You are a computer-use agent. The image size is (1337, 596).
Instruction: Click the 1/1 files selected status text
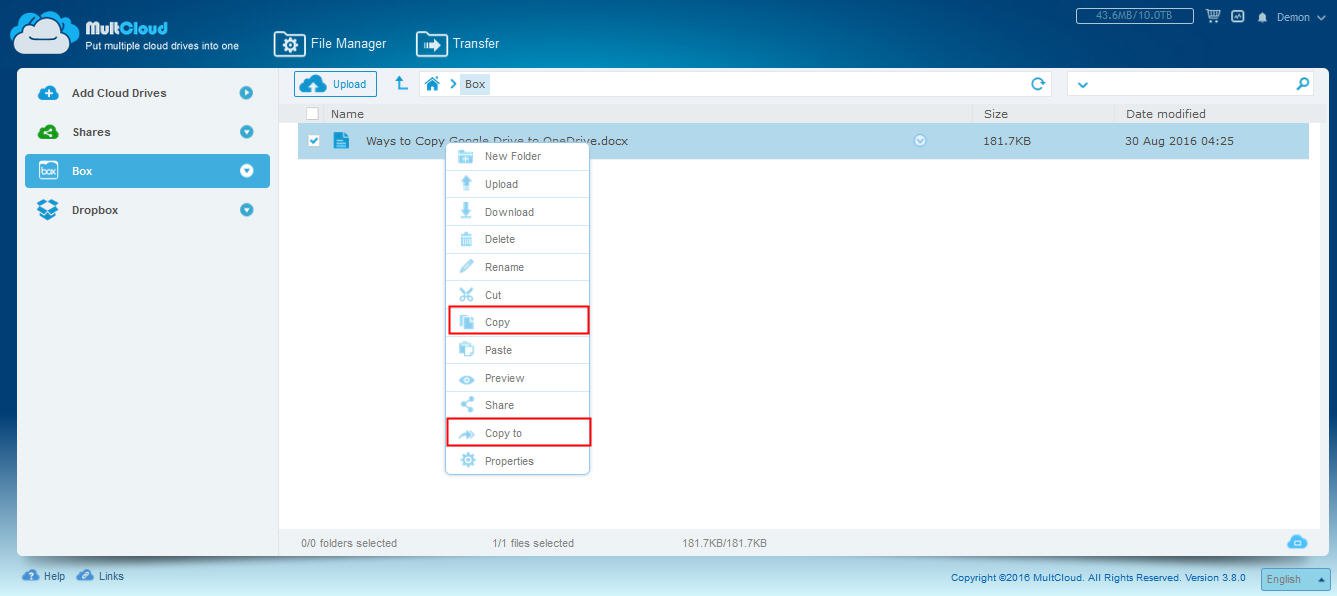533,543
